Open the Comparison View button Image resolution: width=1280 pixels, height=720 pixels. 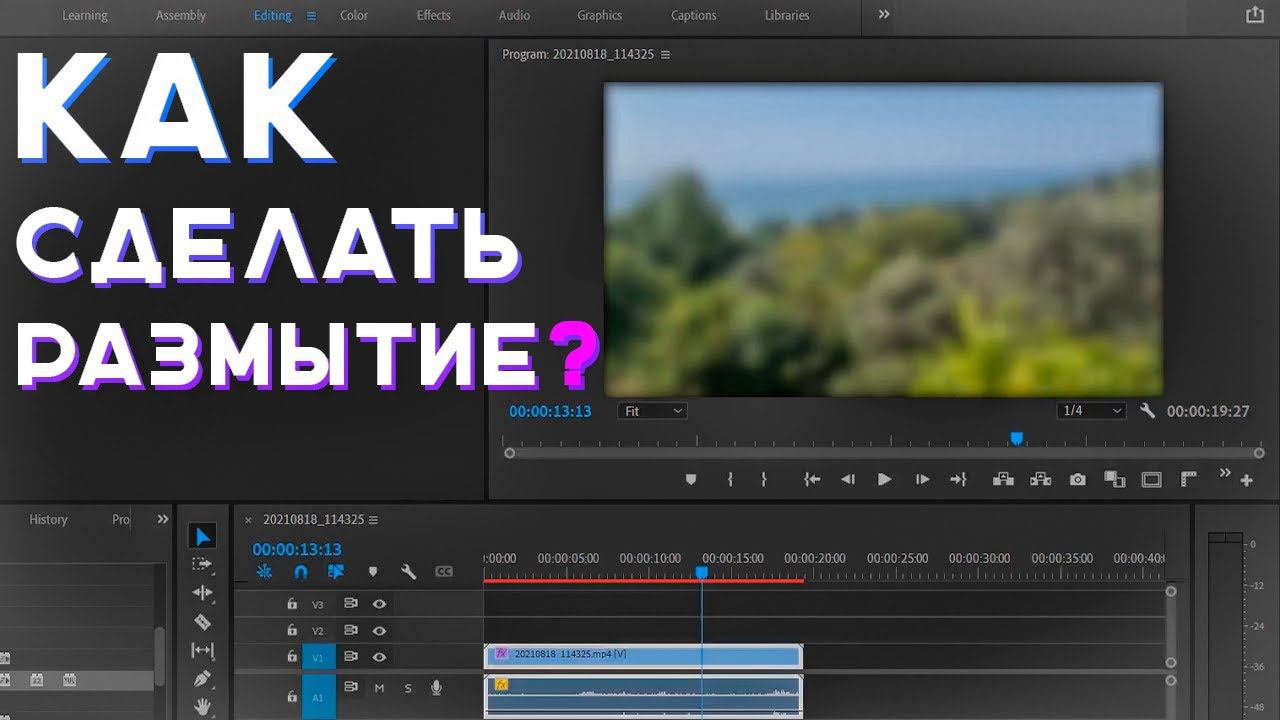pyautogui.click(x=1114, y=480)
